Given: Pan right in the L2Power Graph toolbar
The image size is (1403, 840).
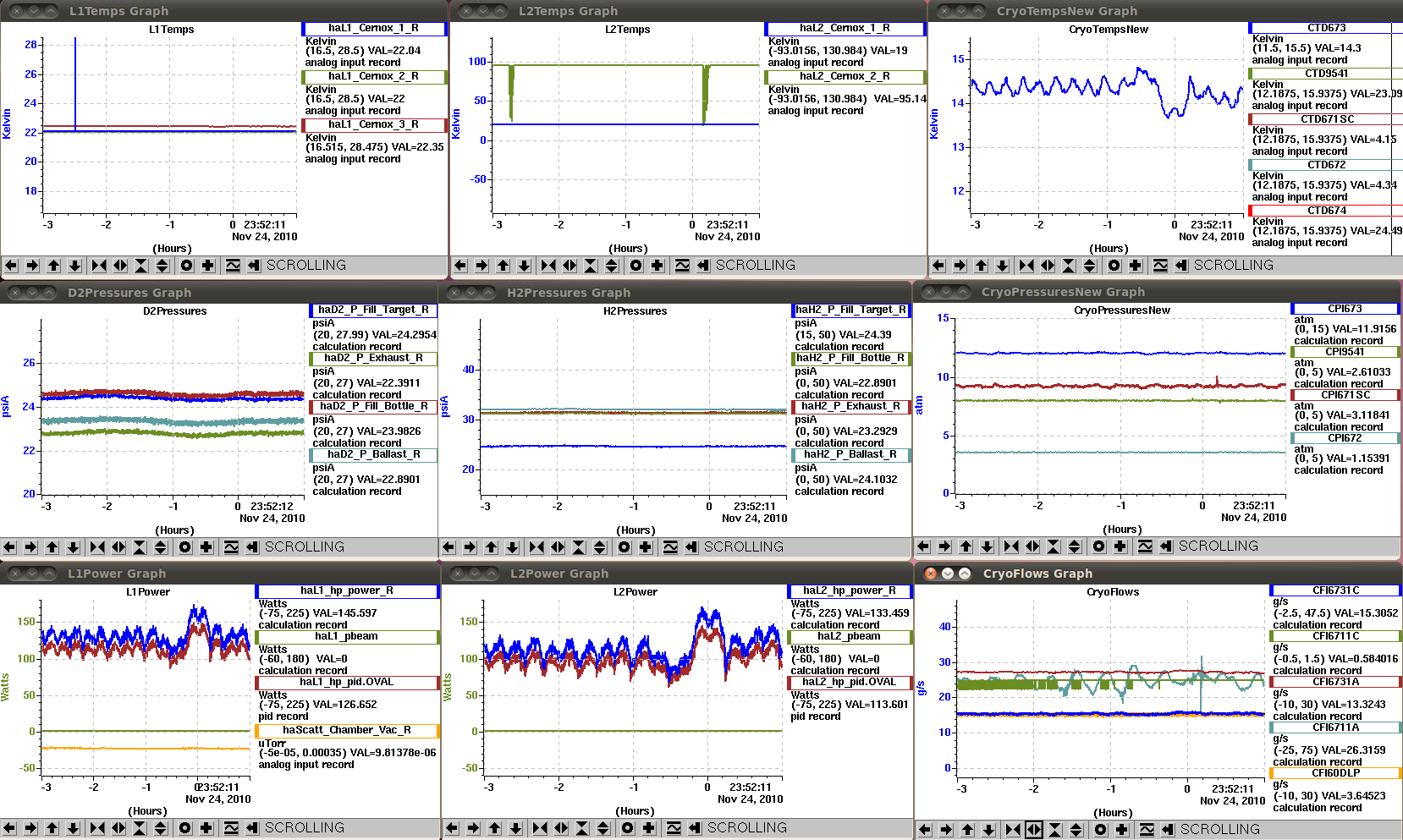Looking at the screenshot, I should 473,828.
